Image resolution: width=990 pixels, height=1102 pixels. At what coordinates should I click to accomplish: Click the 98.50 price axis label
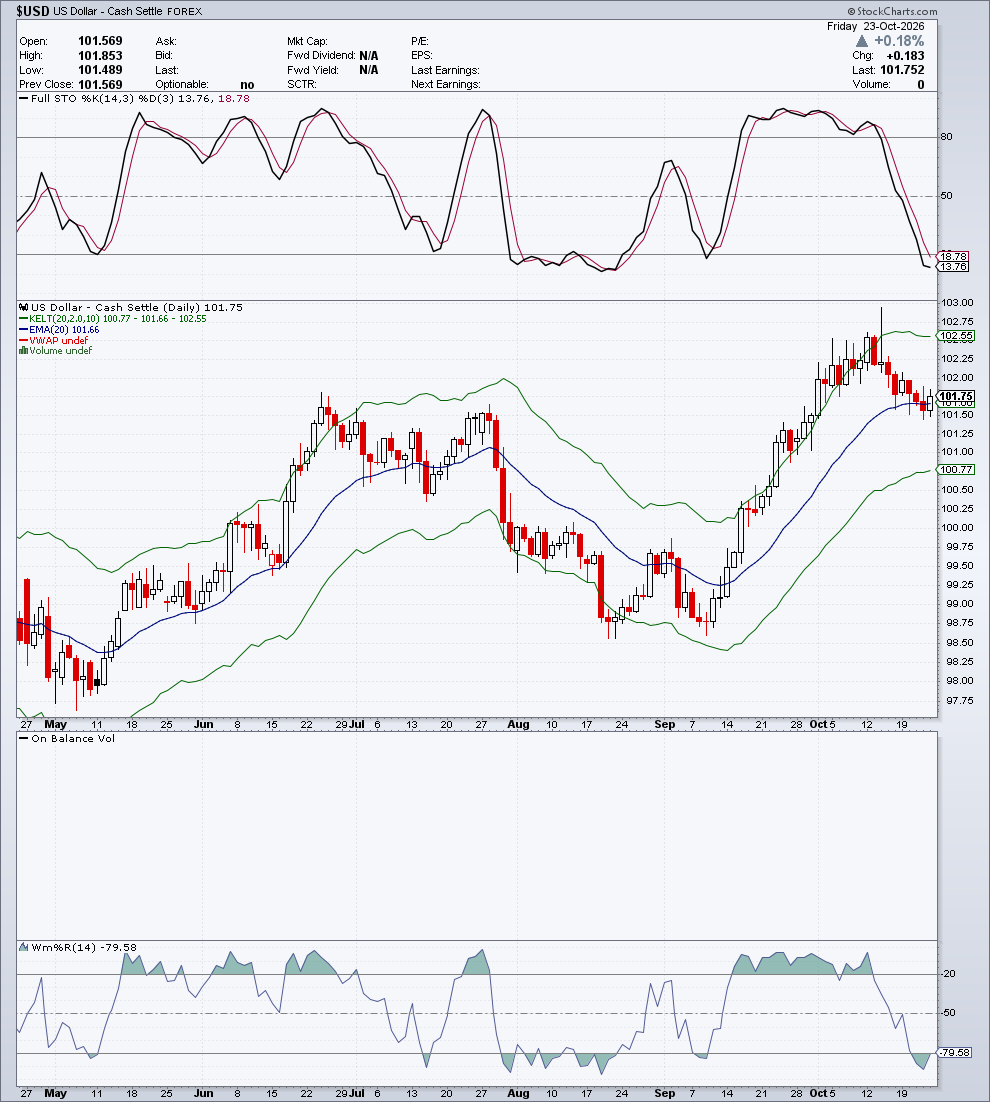(x=959, y=642)
